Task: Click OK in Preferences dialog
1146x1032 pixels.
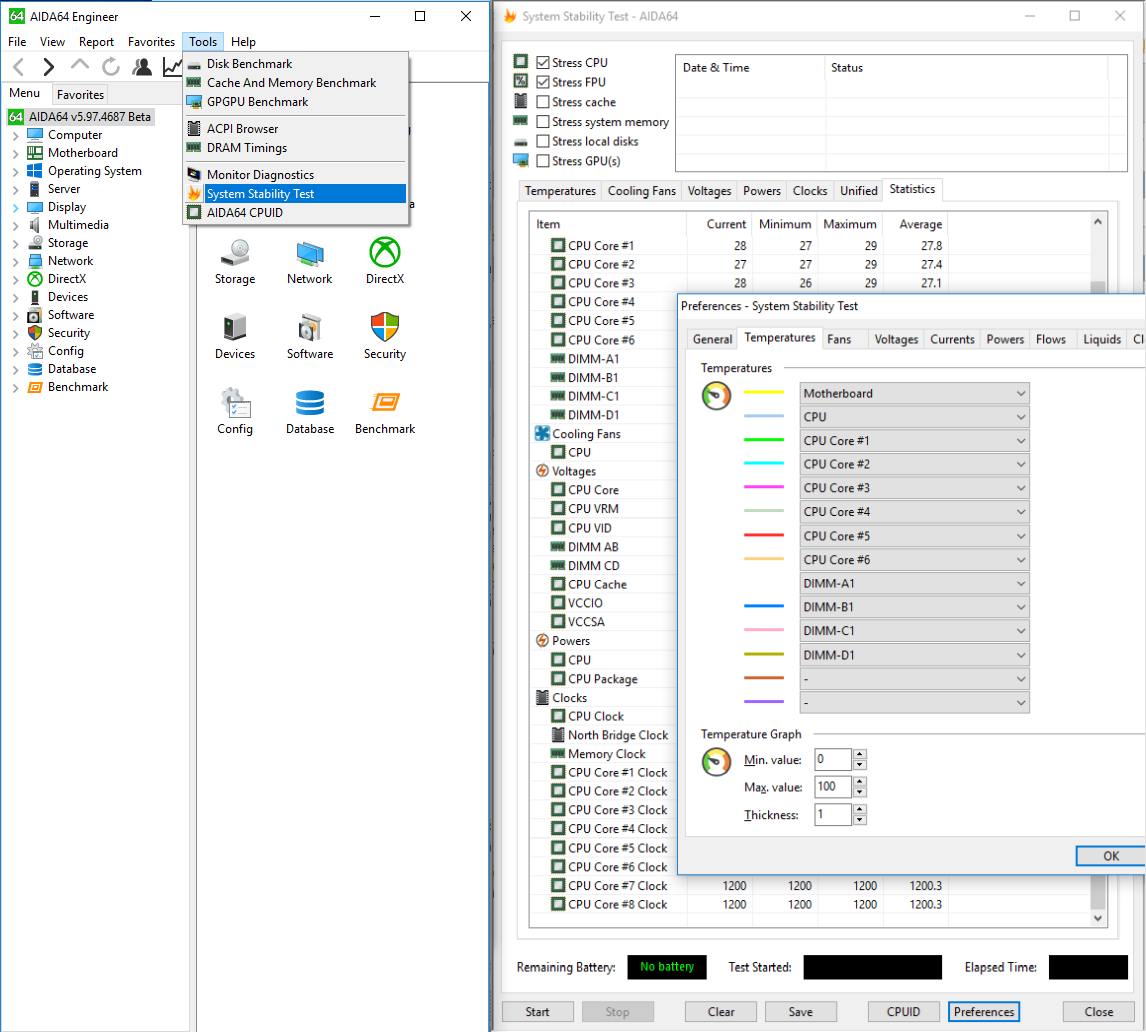Action: click(1110, 856)
